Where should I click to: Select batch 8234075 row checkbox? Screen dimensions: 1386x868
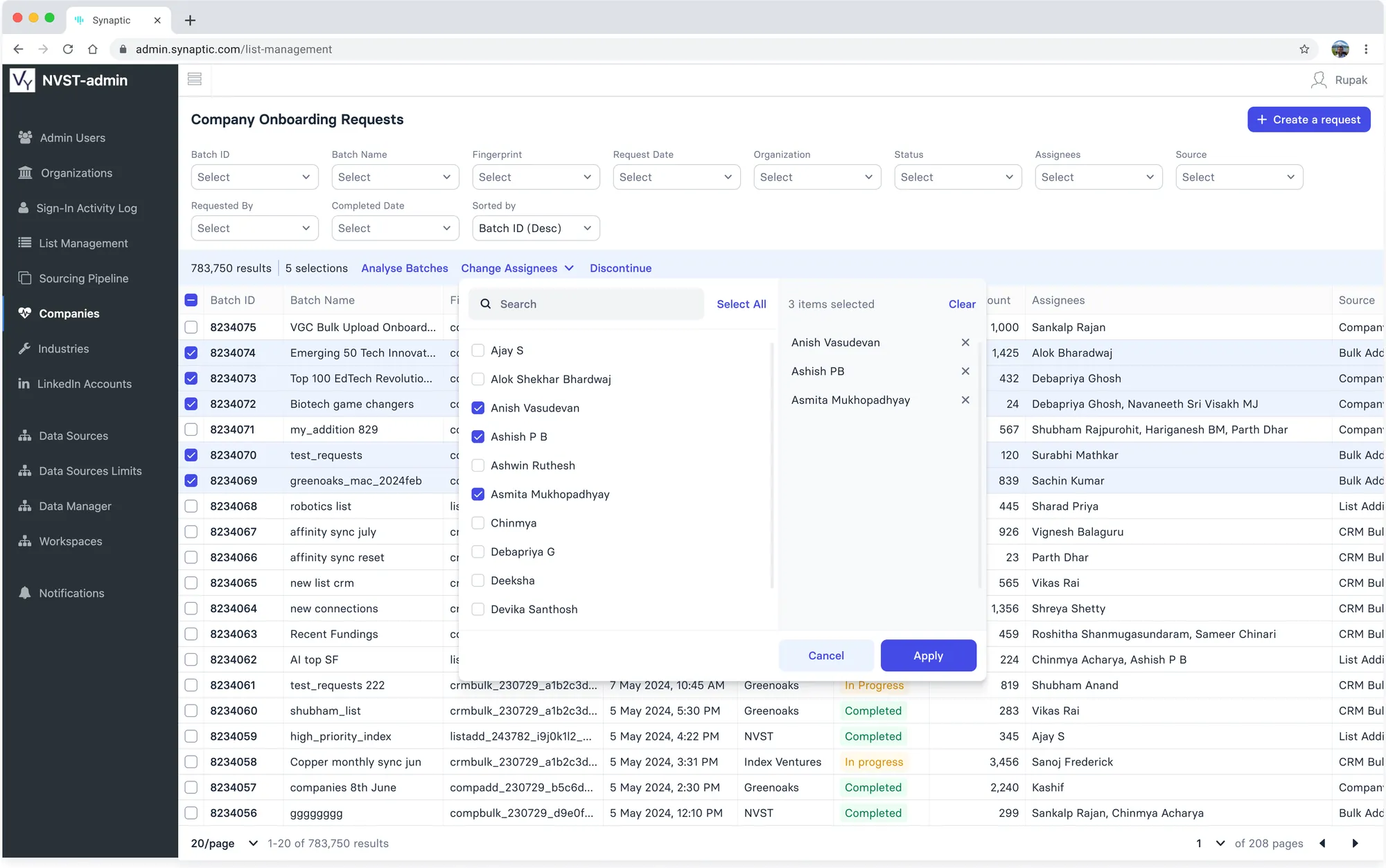[x=191, y=327]
